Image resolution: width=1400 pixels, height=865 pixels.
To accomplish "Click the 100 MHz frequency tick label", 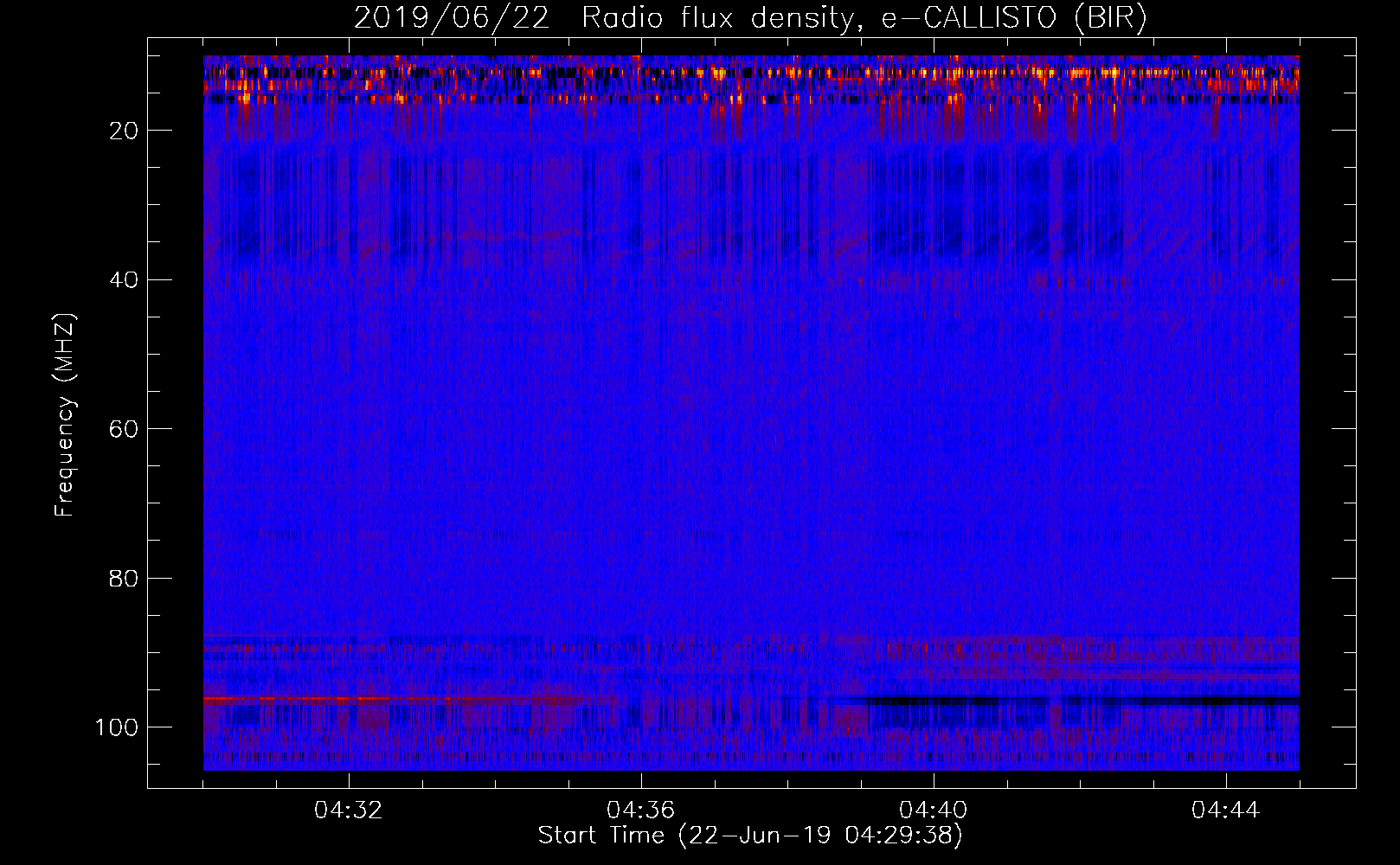I will [x=117, y=727].
